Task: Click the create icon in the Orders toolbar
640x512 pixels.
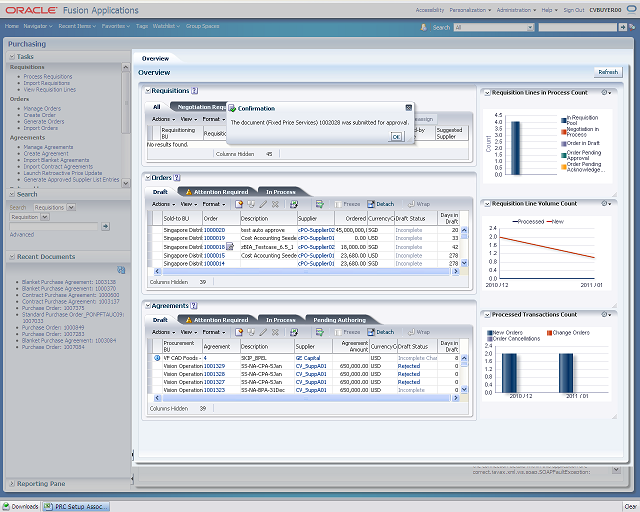Action: click(239, 204)
